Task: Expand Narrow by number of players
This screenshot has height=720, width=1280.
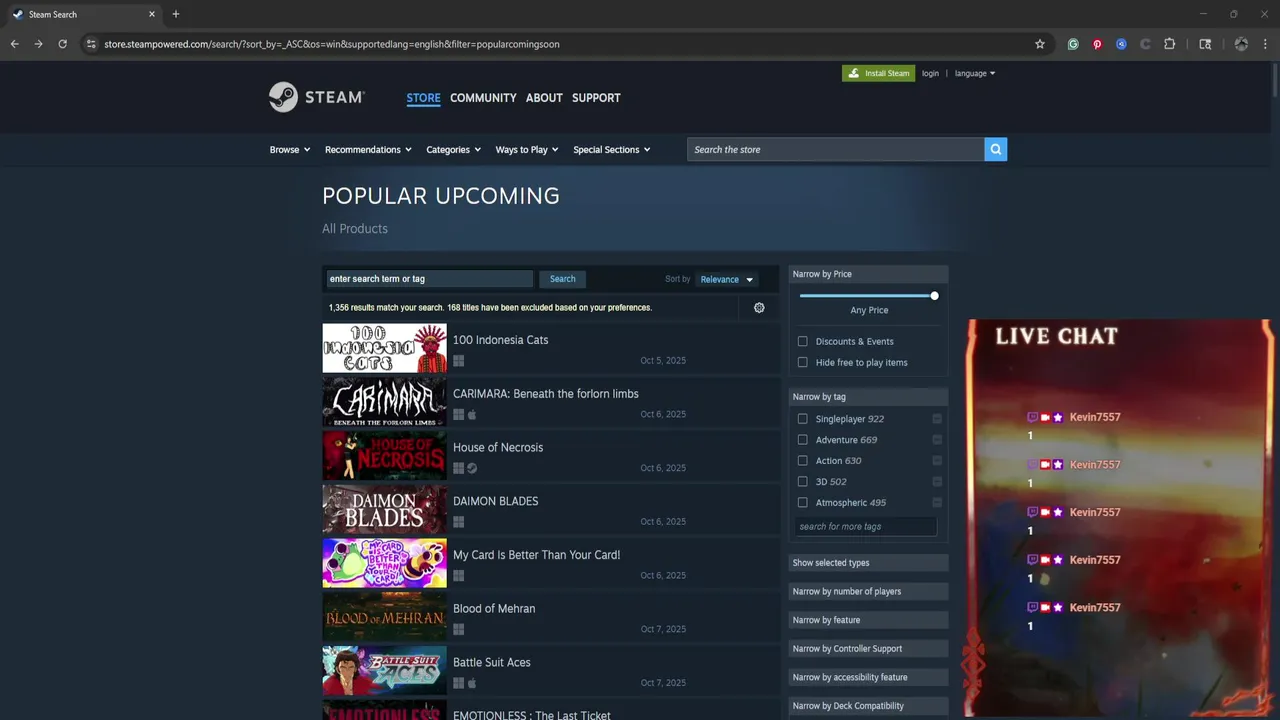Action: coord(868,591)
